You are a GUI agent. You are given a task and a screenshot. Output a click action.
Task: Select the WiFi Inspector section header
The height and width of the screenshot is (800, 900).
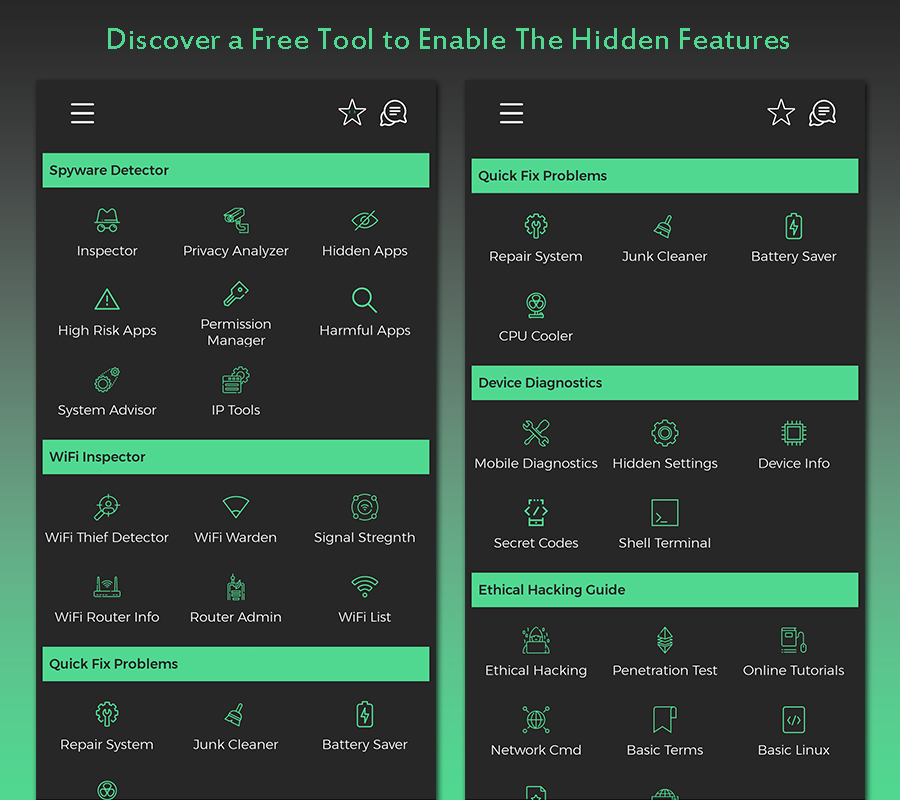tap(236, 457)
